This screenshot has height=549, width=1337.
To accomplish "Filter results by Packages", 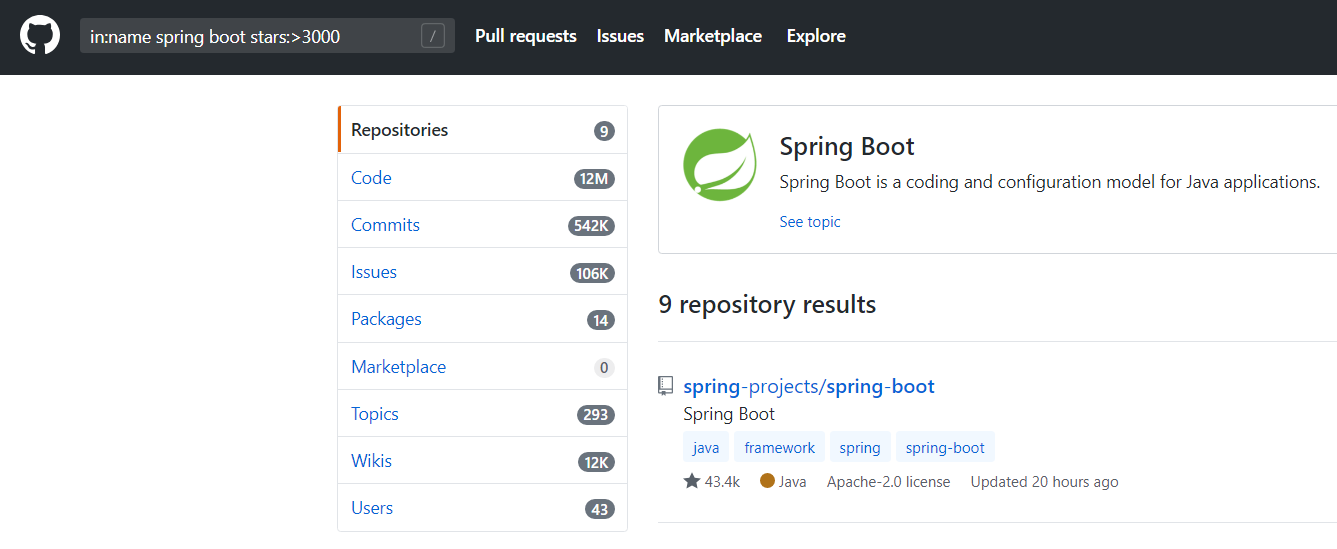I will coord(386,319).
